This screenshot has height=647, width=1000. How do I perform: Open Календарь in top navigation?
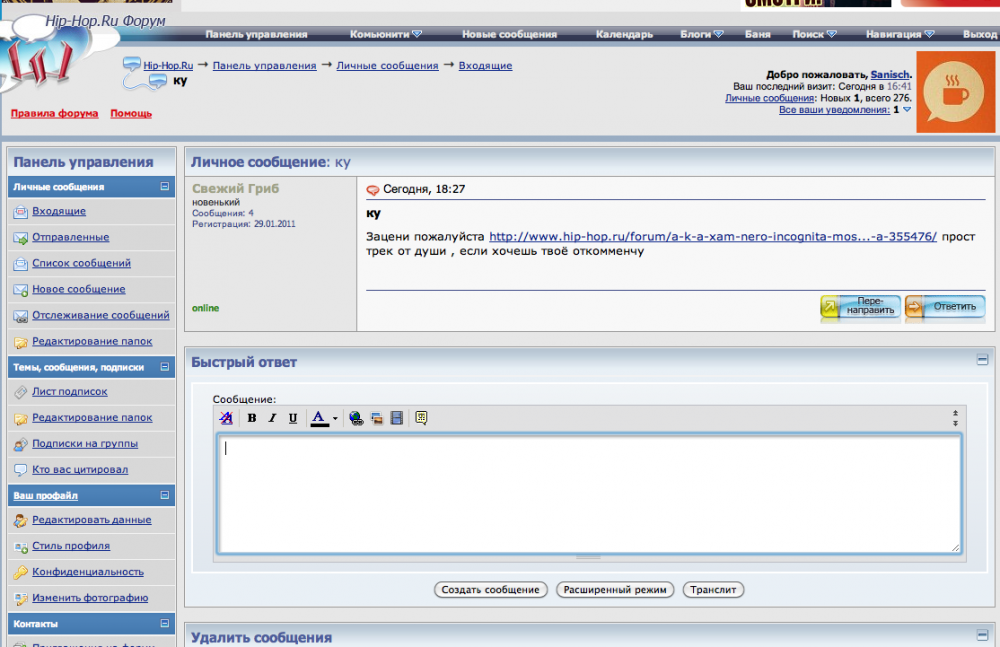point(624,34)
